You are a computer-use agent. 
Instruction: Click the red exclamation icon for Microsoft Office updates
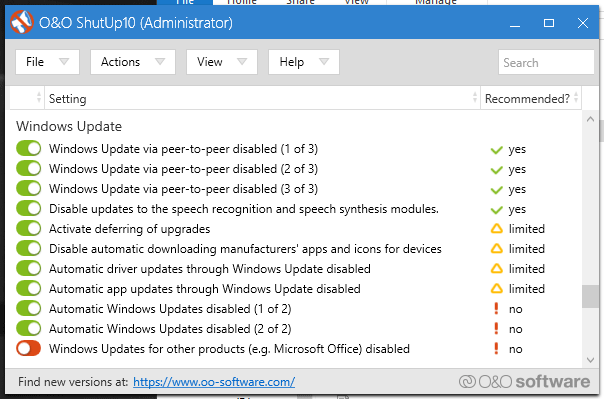pyautogui.click(x=496, y=349)
